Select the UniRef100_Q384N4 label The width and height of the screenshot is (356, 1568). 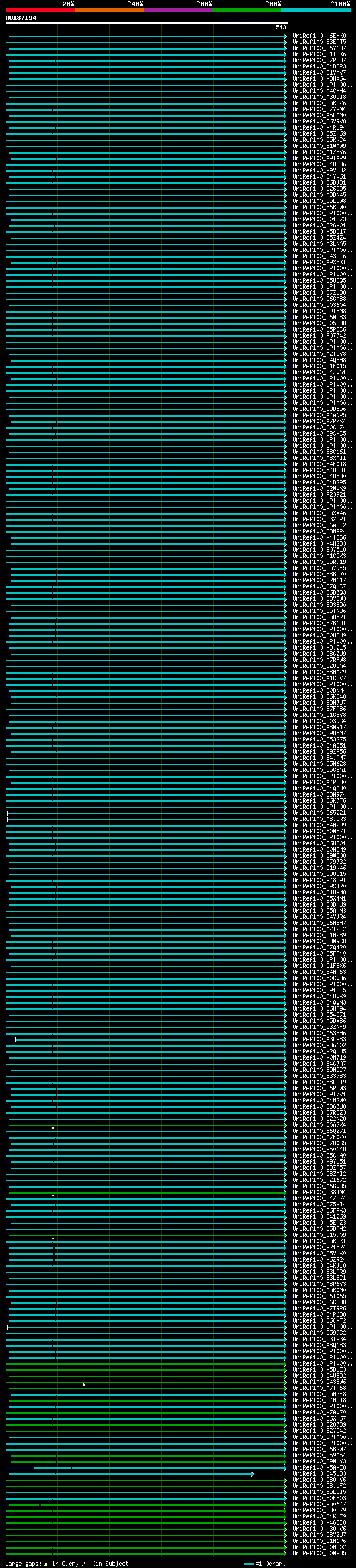click(x=319, y=1193)
